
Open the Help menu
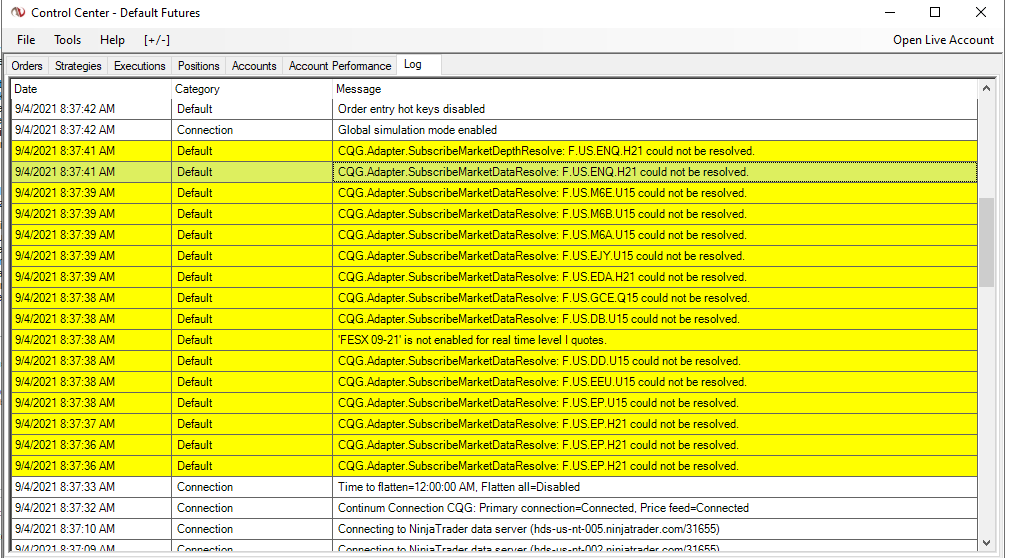pyautogui.click(x=112, y=40)
